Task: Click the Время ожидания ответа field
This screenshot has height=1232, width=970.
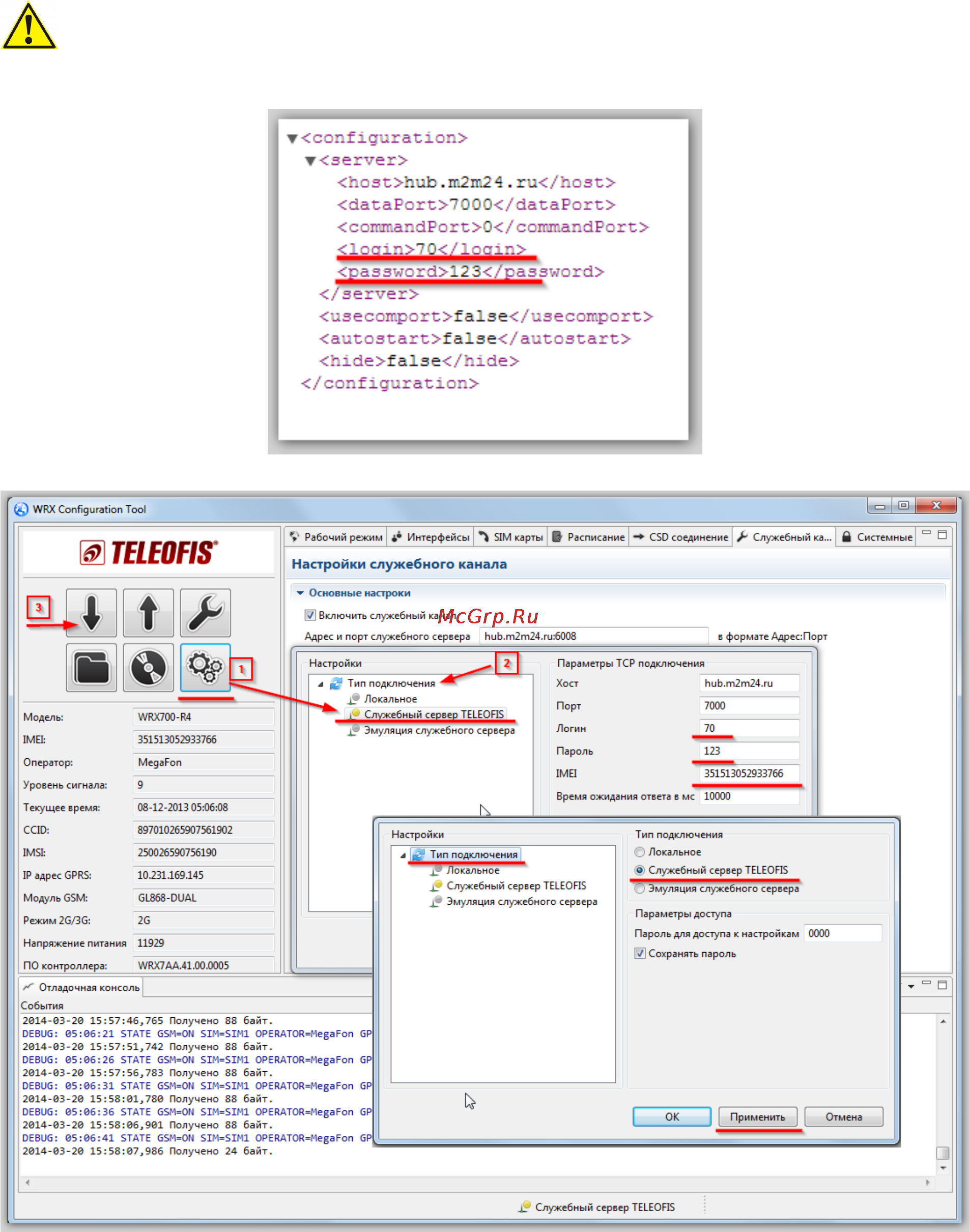Action: (x=750, y=796)
